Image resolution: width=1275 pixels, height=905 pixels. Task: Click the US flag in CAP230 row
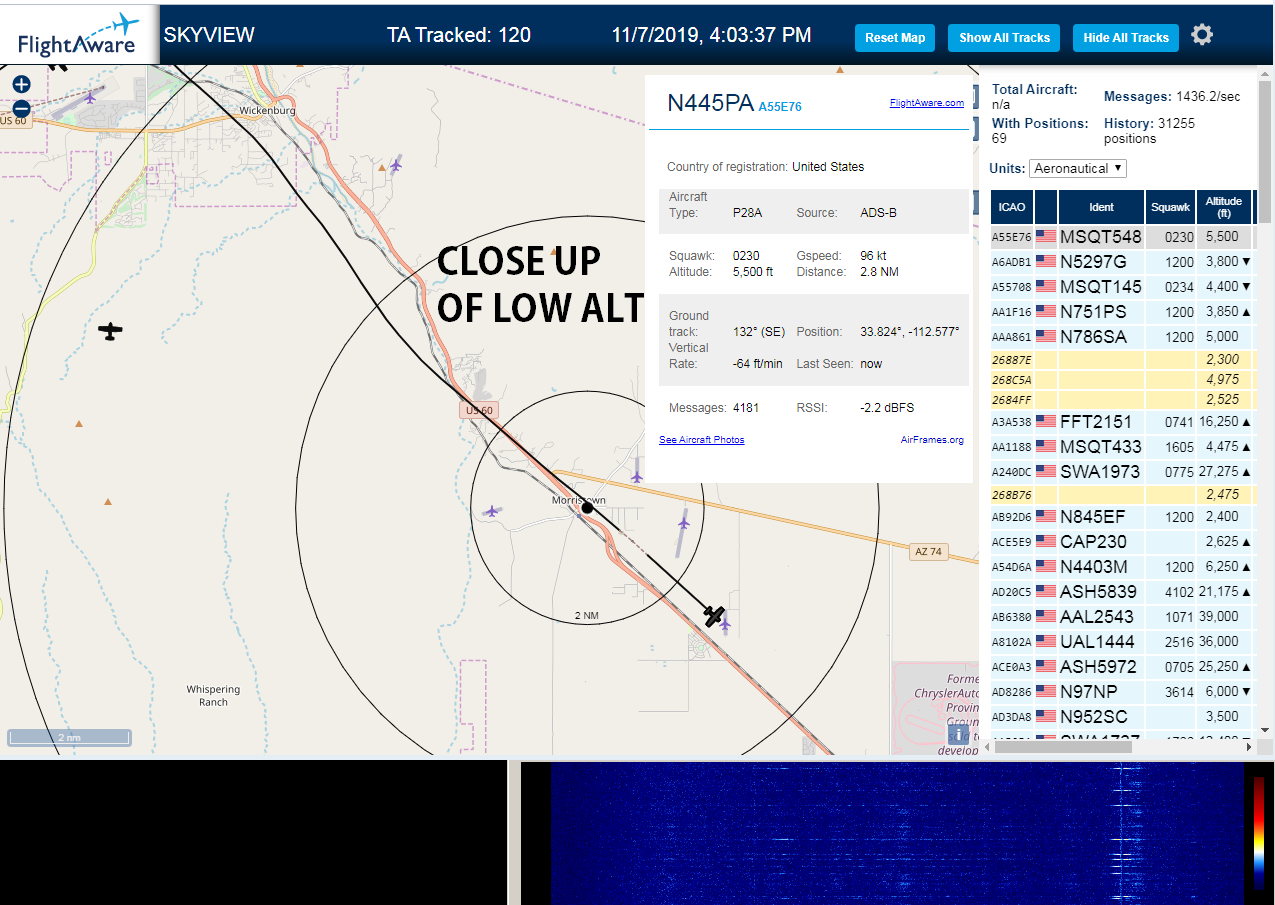(1046, 542)
